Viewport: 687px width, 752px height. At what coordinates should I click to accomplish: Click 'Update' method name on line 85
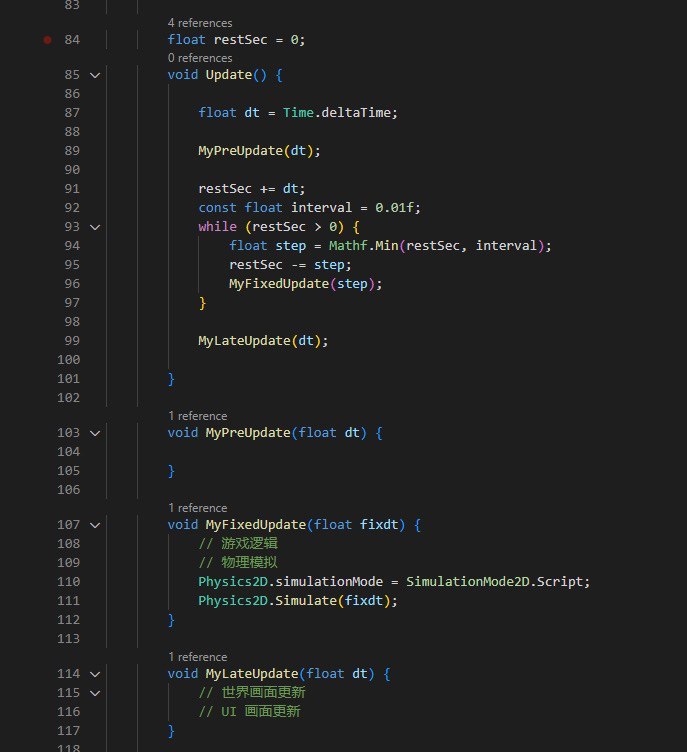pos(229,75)
